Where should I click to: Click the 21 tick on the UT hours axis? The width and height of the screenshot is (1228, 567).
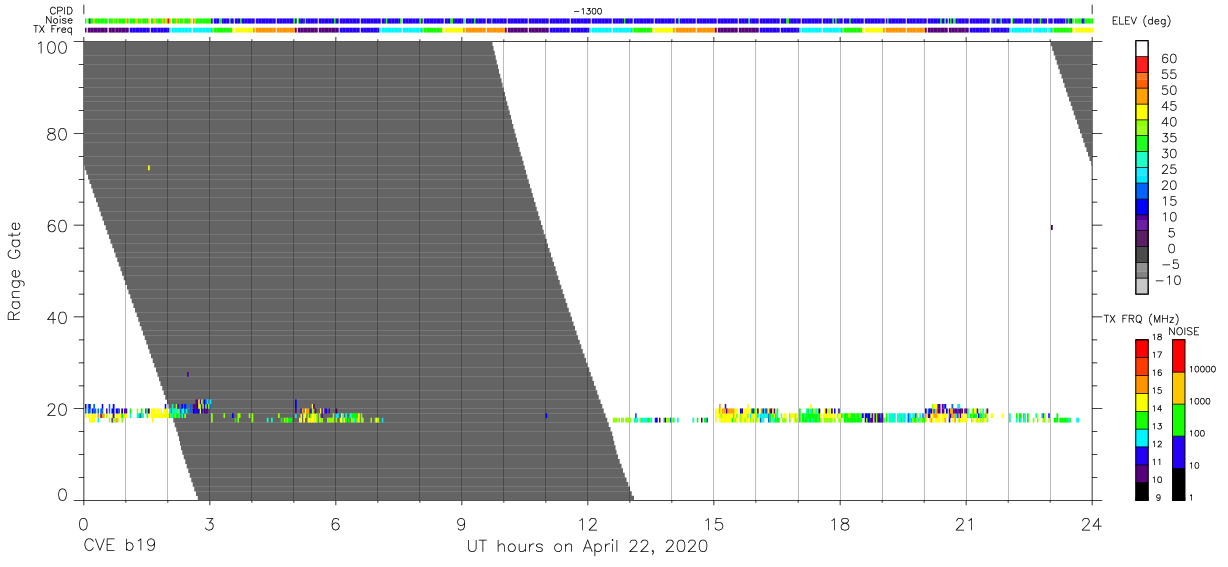pyautogui.click(x=966, y=525)
